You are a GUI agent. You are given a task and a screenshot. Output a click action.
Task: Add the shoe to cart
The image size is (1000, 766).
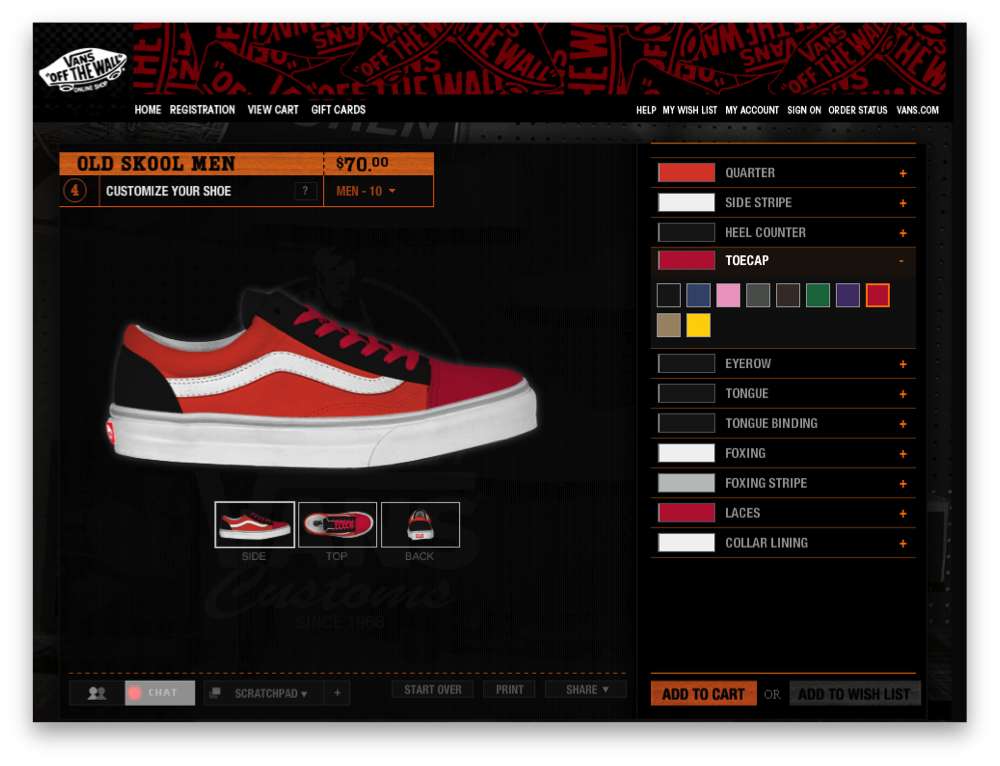(703, 694)
